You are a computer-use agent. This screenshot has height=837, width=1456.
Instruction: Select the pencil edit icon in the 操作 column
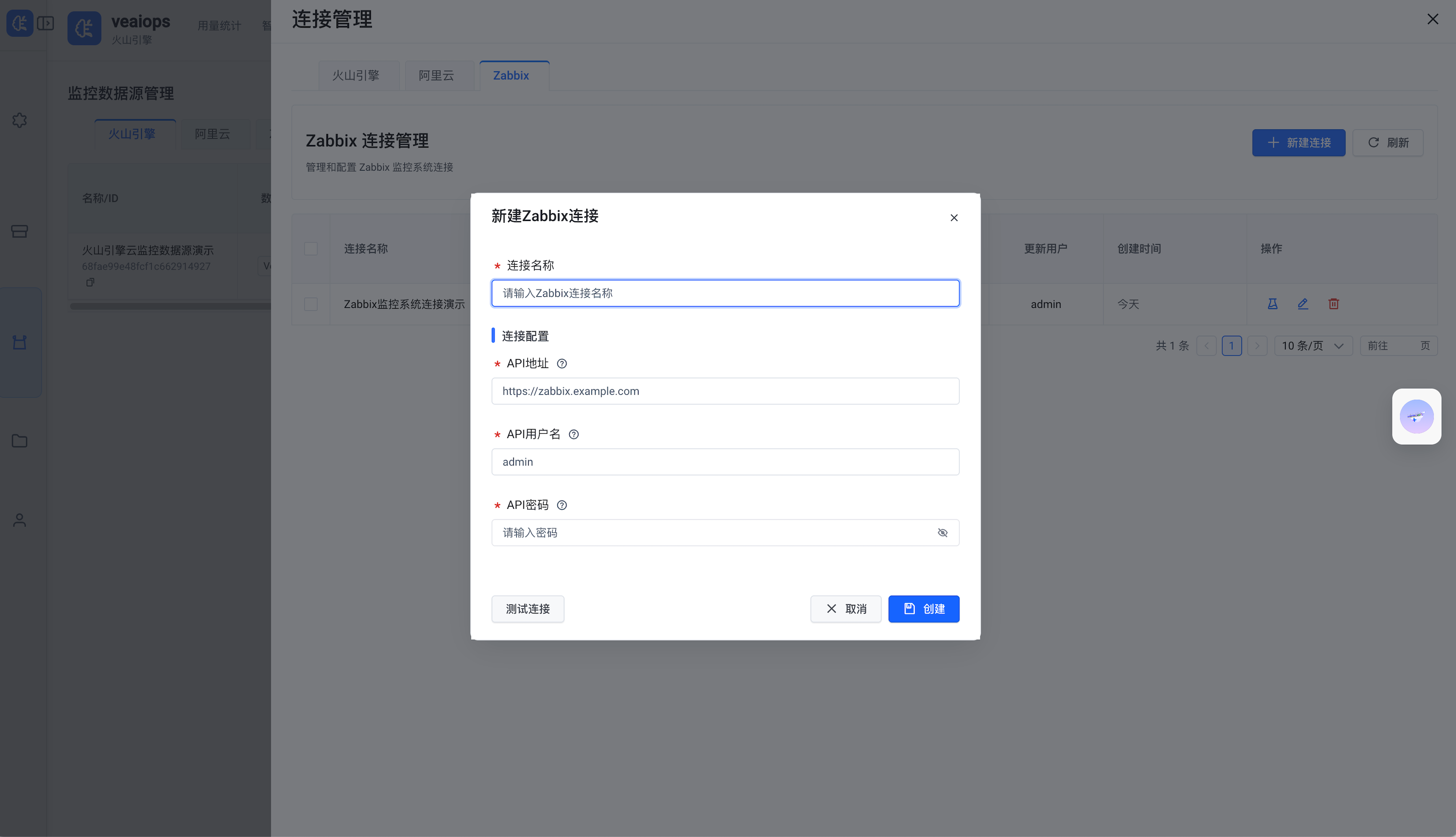pos(1303,303)
